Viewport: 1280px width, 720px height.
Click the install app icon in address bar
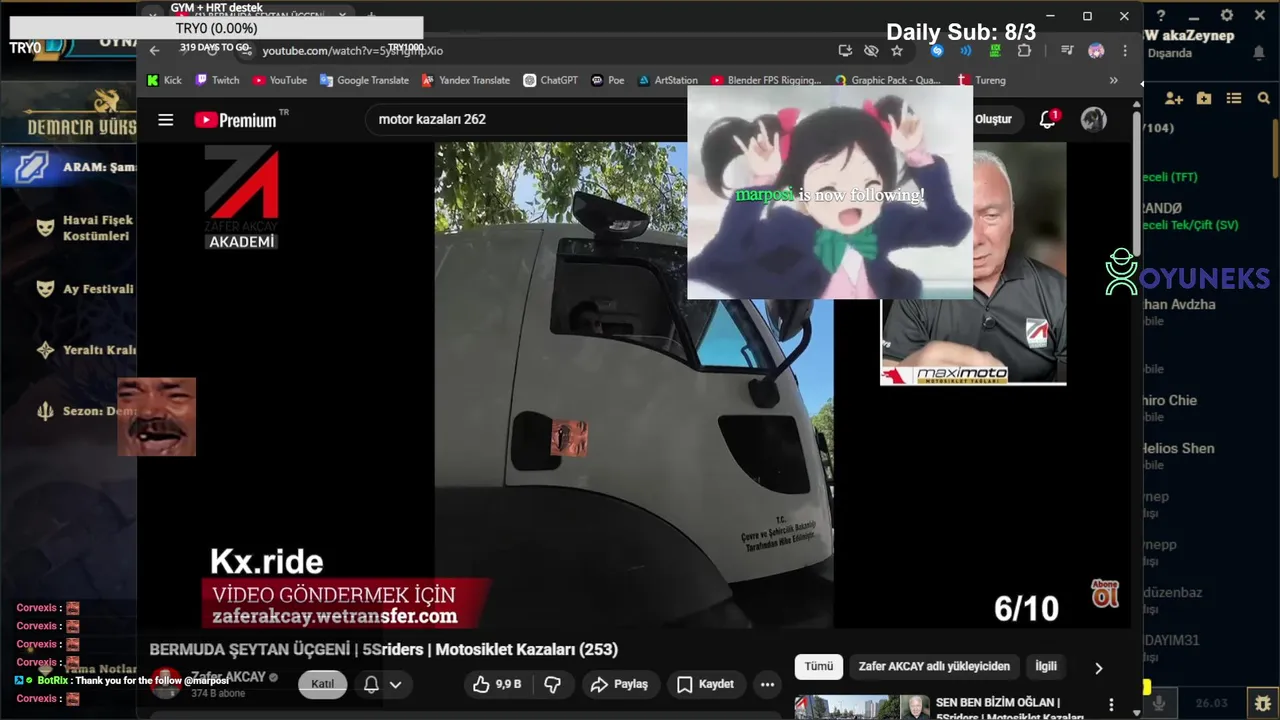coord(845,50)
